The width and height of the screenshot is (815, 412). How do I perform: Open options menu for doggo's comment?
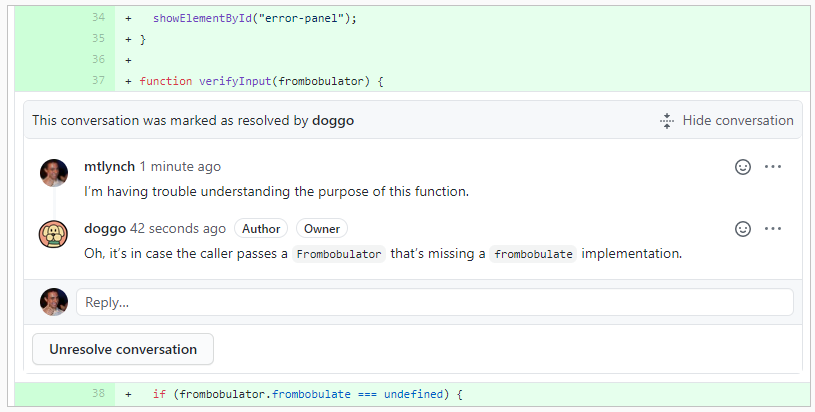tap(773, 229)
